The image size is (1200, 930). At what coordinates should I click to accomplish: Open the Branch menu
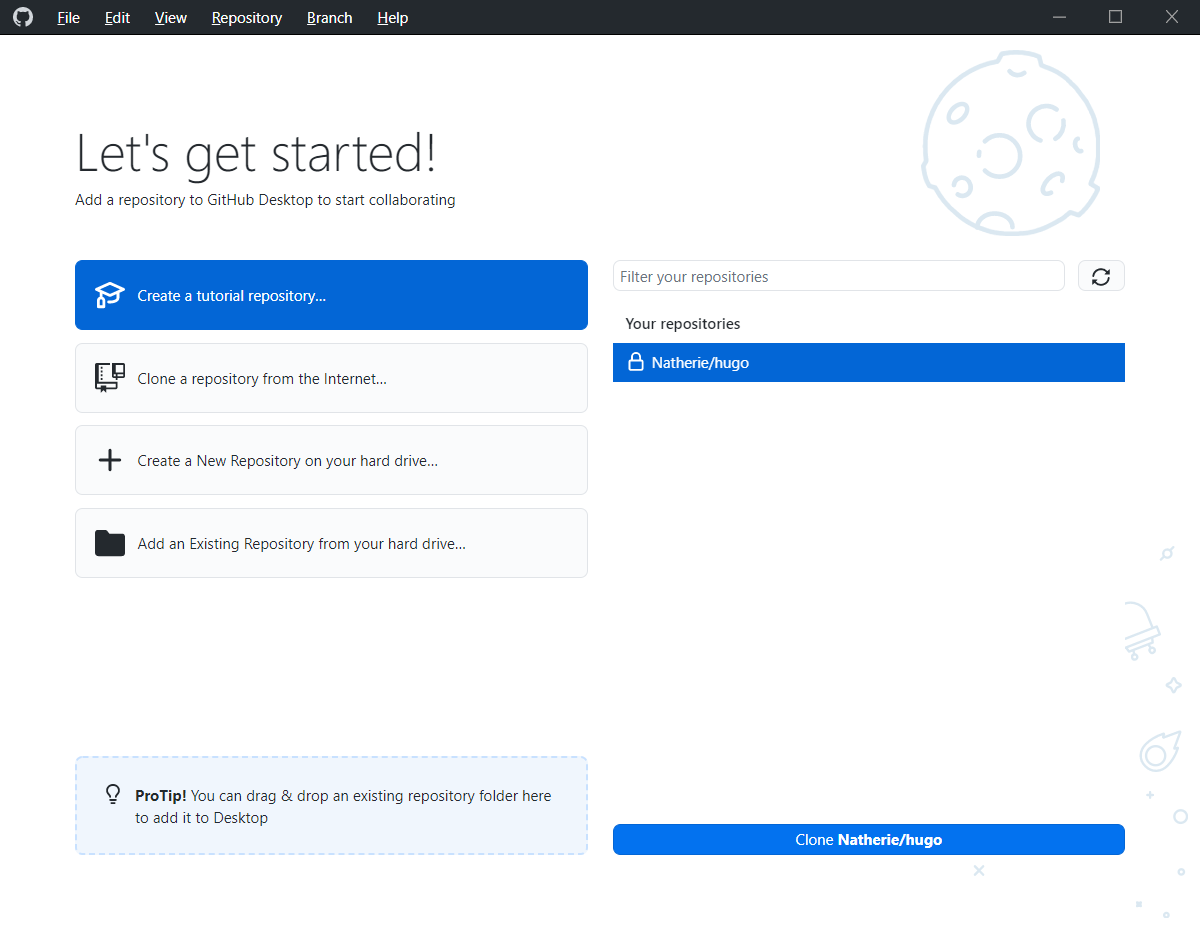tap(329, 18)
